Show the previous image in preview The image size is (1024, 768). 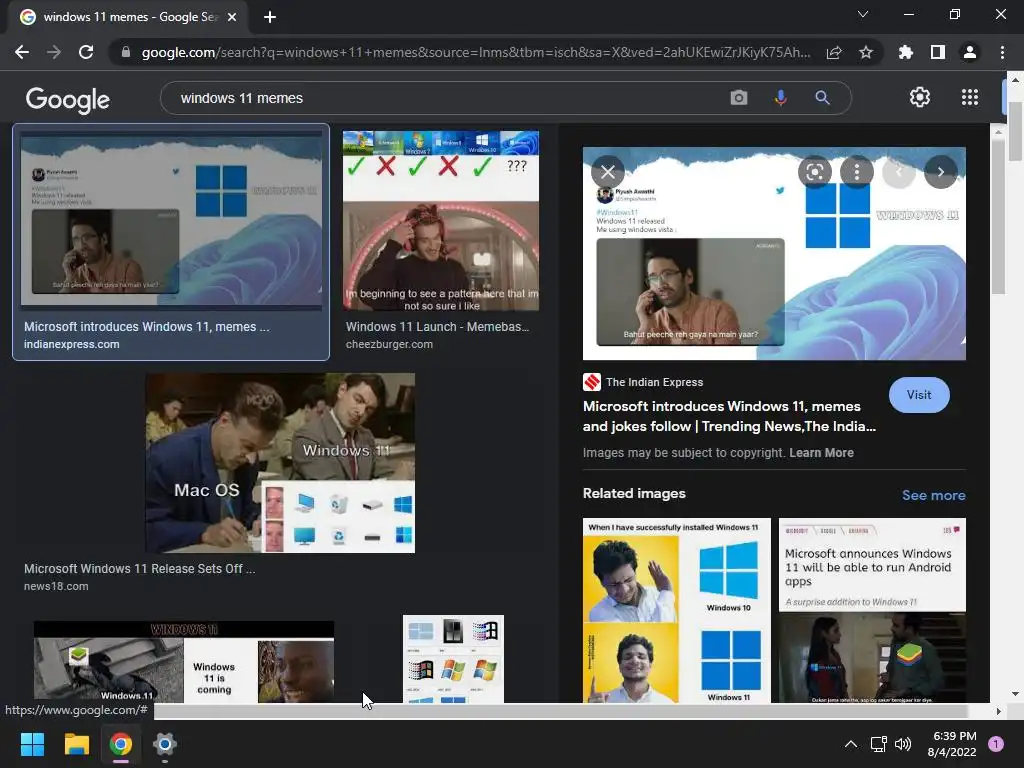[899, 172]
